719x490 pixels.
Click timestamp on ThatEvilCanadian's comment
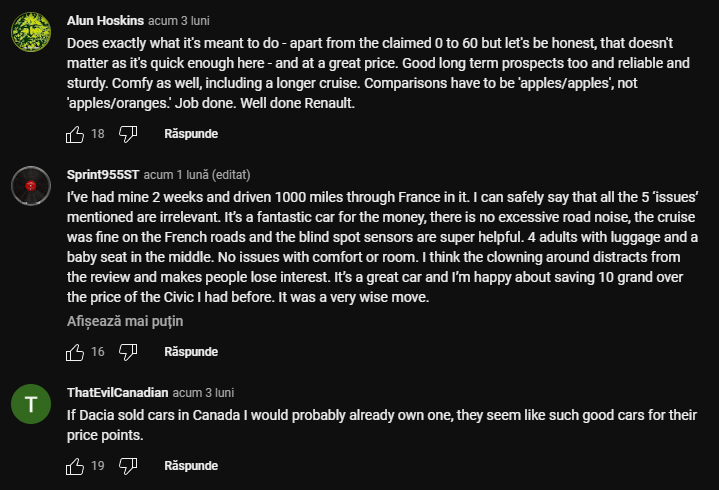pos(203,392)
